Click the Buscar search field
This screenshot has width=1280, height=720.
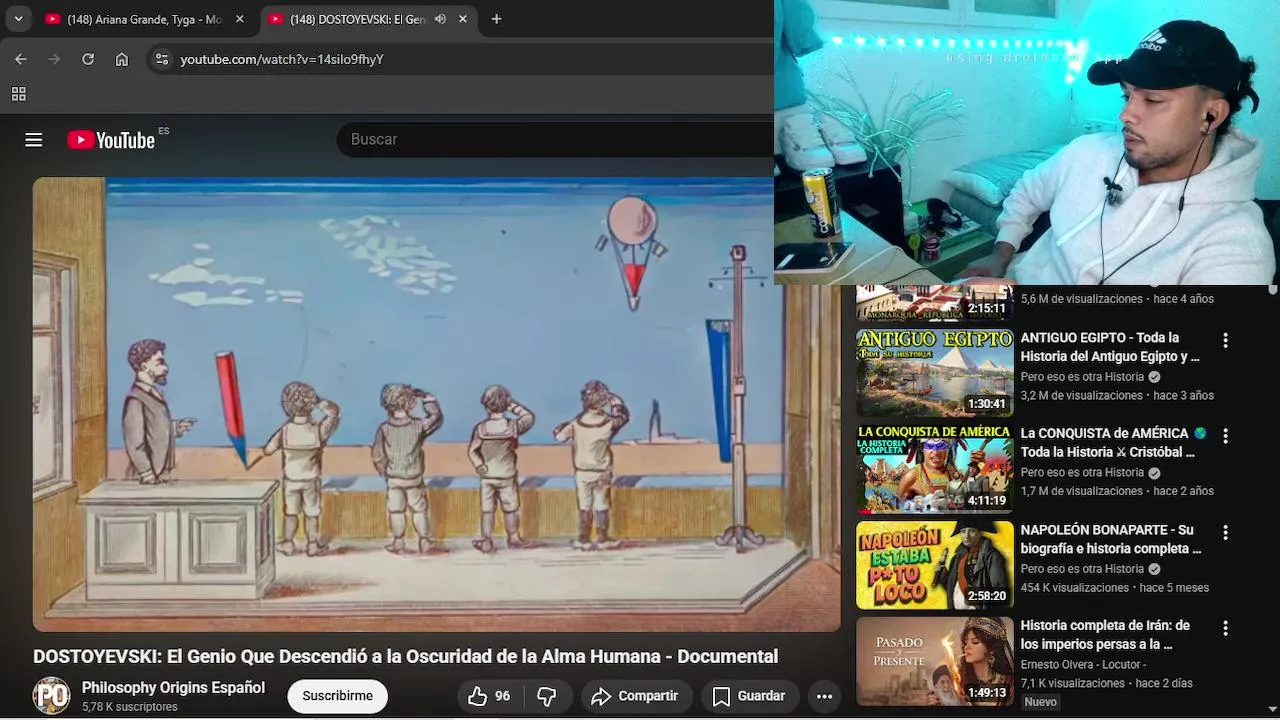[x=555, y=139]
